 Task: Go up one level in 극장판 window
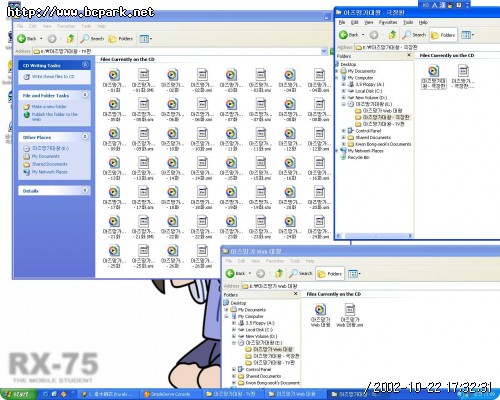coord(393,35)
